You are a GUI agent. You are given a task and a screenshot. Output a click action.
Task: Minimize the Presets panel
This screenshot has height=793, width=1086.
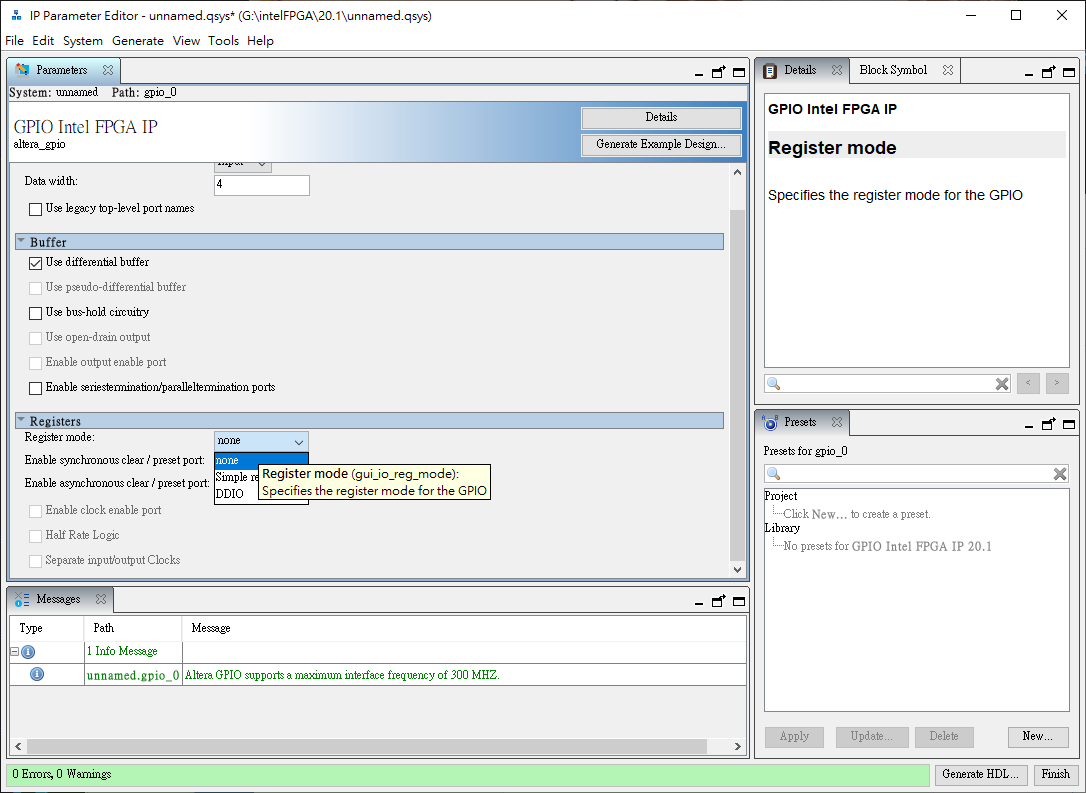(x=1029, y=426)
